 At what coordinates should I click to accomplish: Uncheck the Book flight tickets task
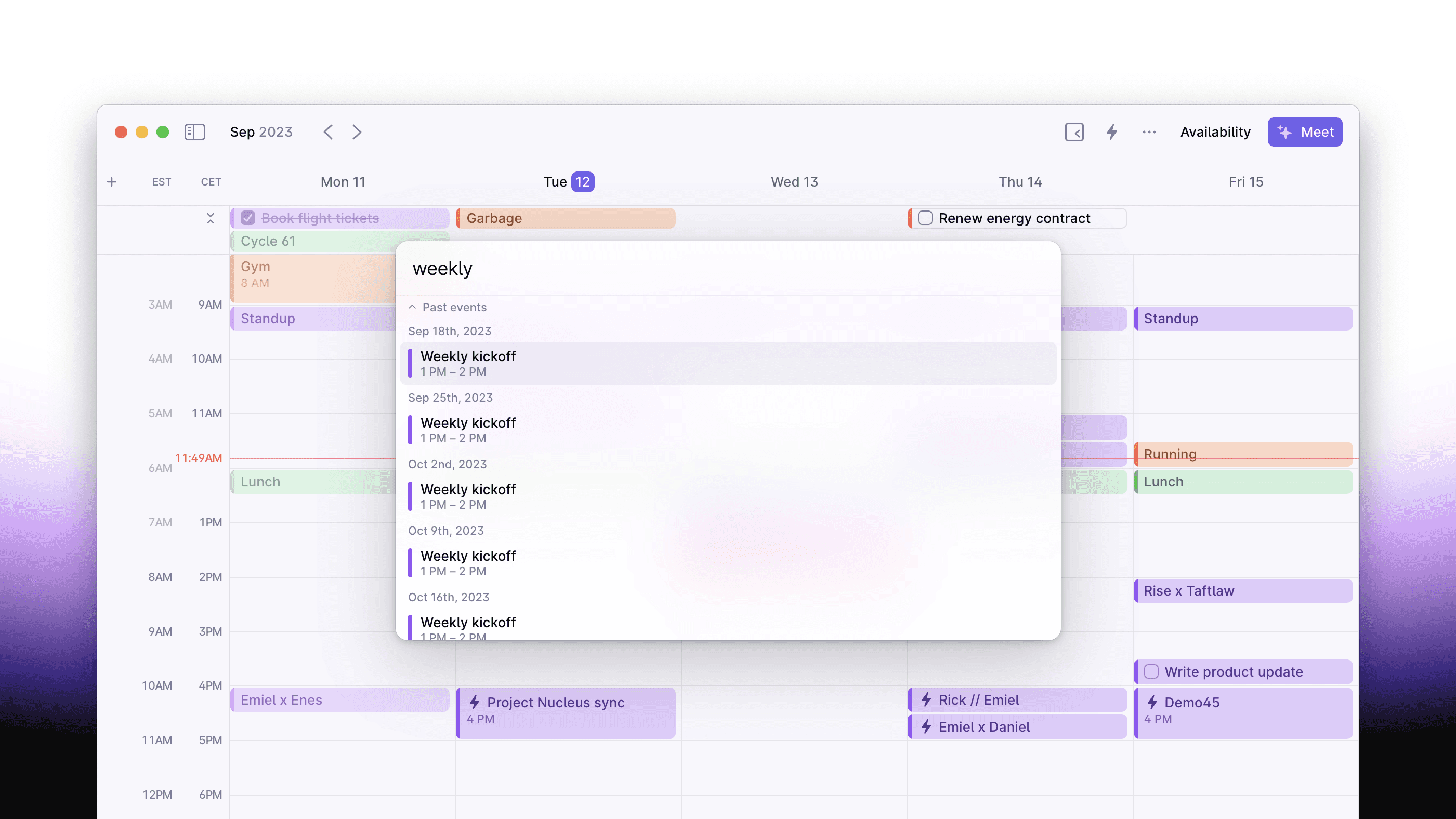coord(247,218)
